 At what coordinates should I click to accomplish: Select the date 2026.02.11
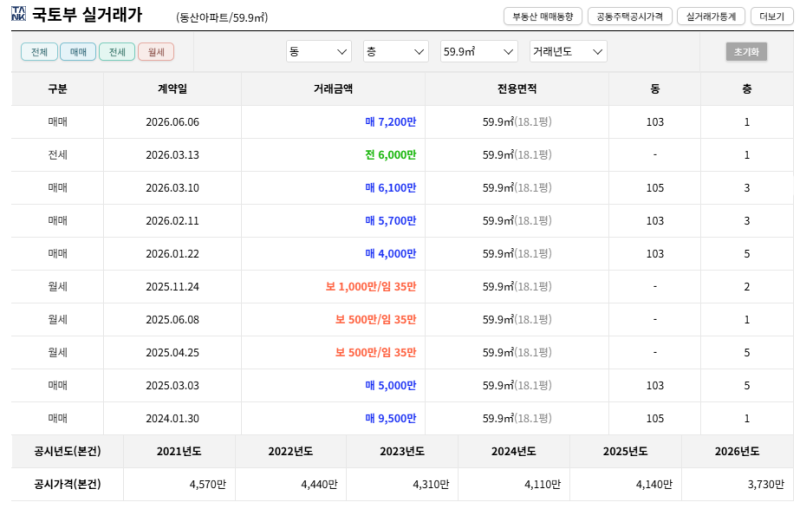pyautogui.click(x=172, y=221)
